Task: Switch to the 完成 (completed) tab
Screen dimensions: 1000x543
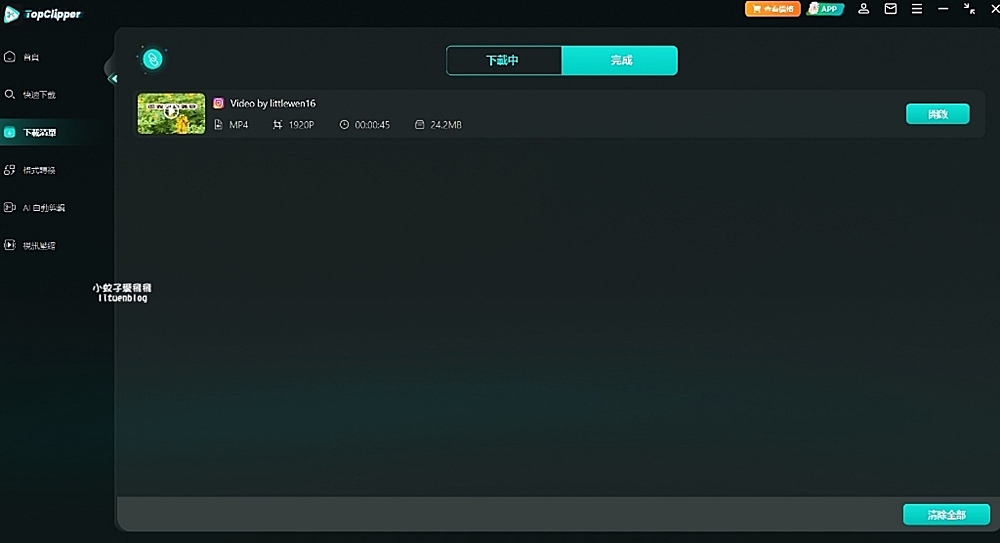Action: (x=620, y=61)
